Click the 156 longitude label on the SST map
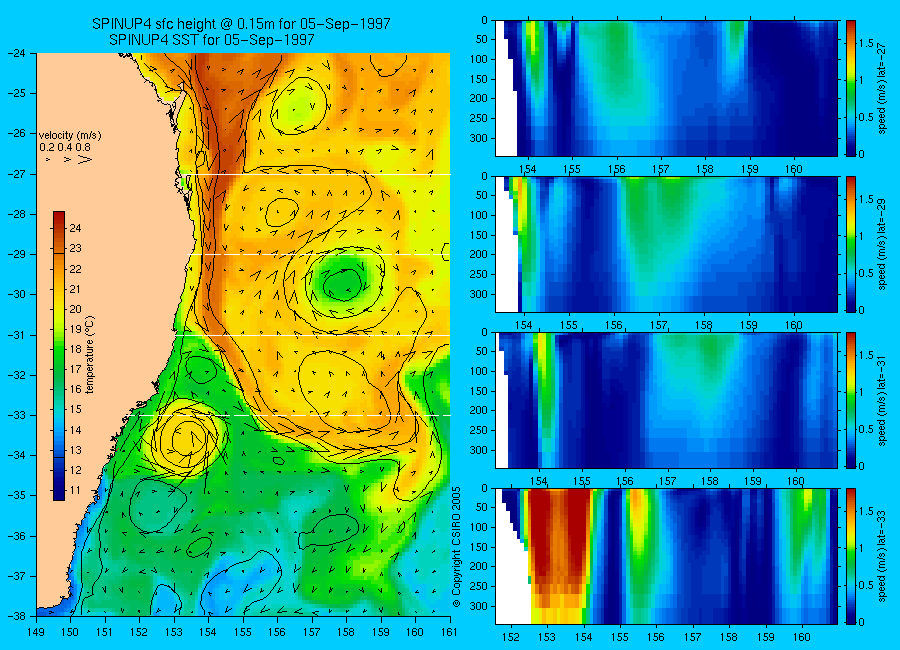 277,632
